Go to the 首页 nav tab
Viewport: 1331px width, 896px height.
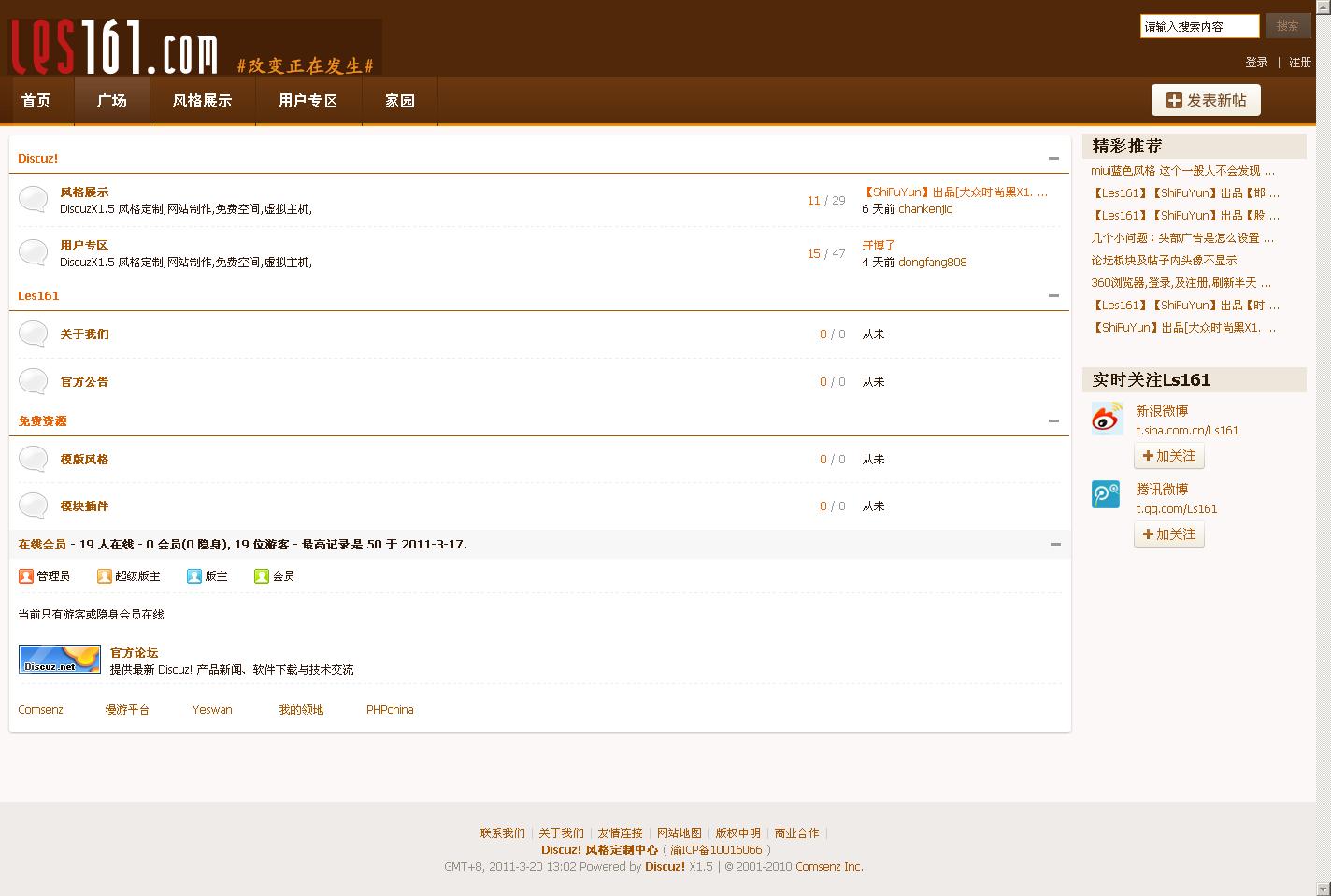click(36, 101)
